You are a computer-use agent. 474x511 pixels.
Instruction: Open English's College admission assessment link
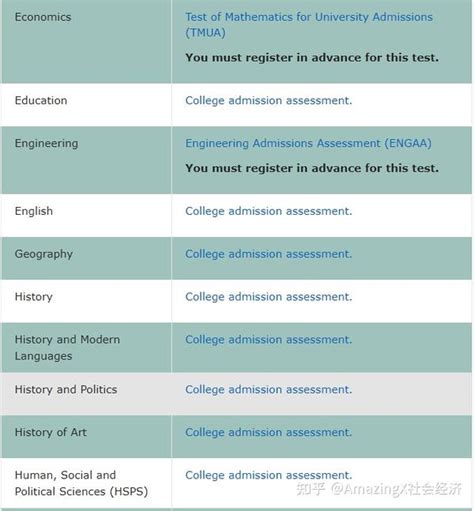pyautogui.click(x=269, y=211)
